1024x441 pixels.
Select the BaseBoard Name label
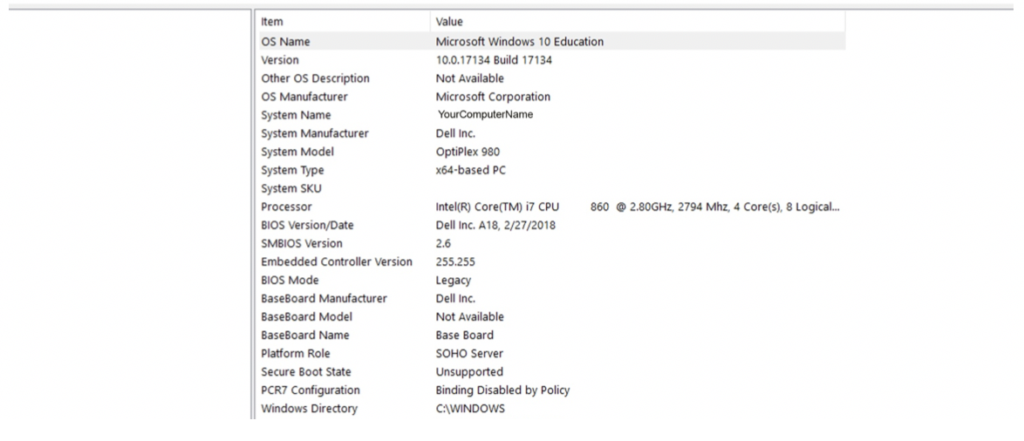(x=305, y=335)
